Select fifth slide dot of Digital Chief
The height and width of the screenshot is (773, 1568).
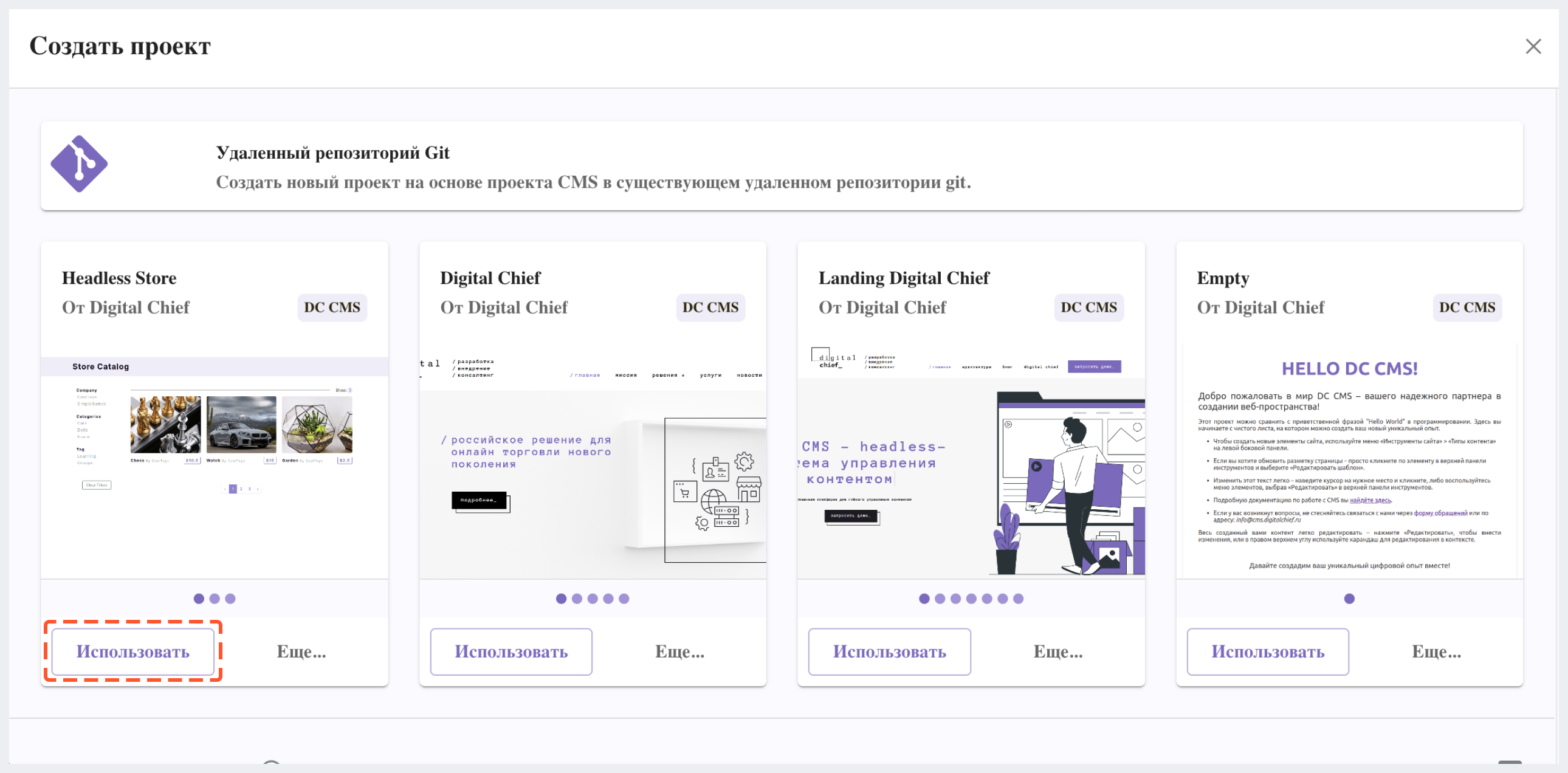click(624, 599)
